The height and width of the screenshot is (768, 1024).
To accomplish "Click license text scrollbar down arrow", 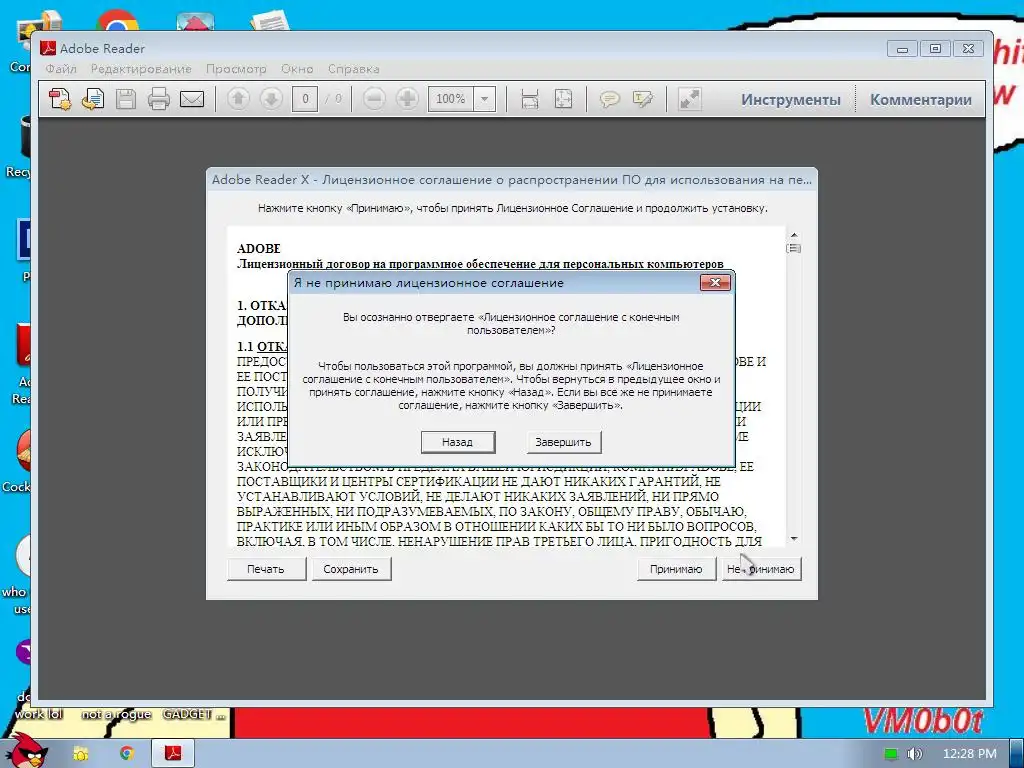I will coord(793,539).
